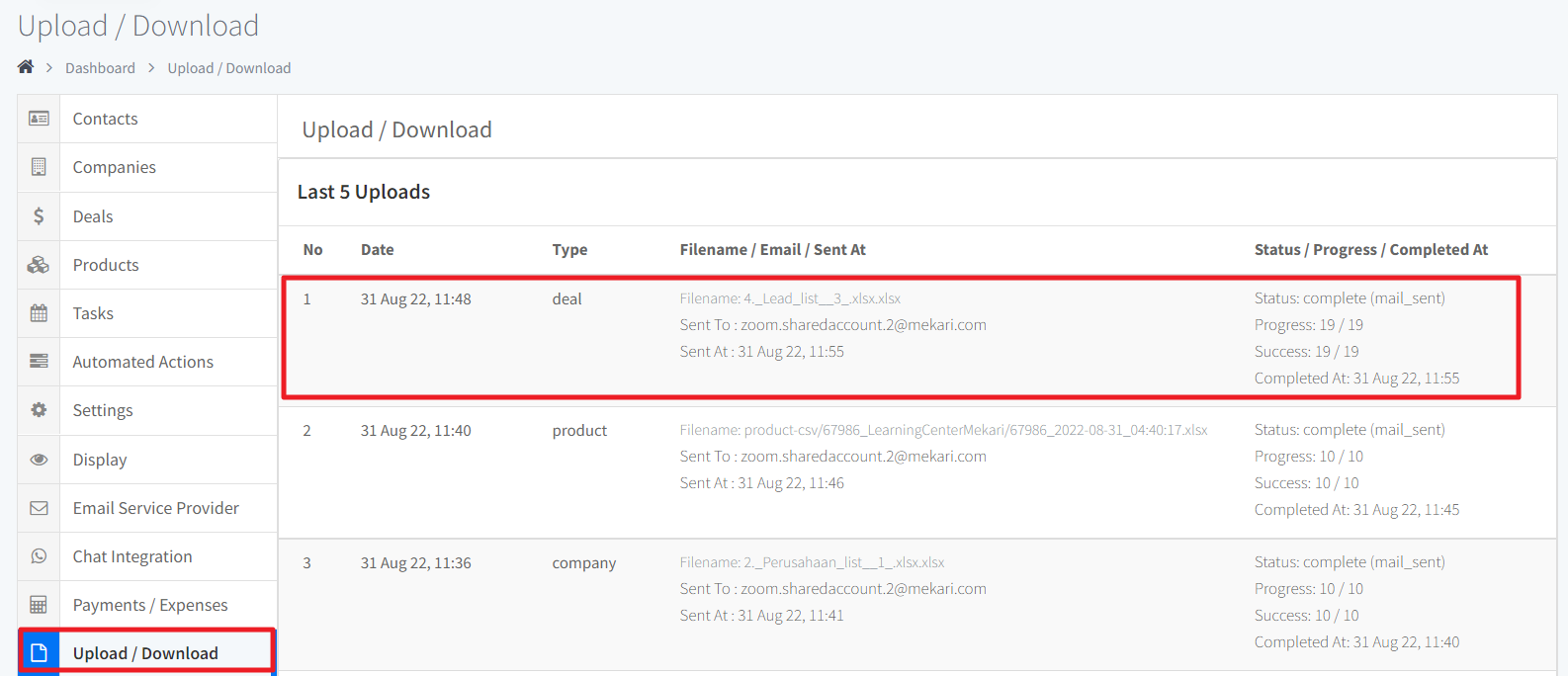The height and width of the screenshot is (676, 1568).
Task: Select the deal upload row filename
Action: tap(790, 298)
